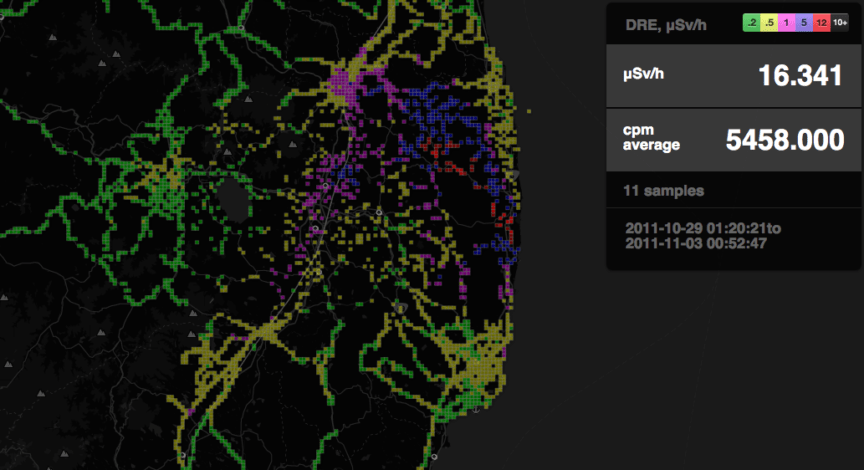The image size is (864, 470).
Task: Select the black 10+ legend swatch
Action: pyautogui.click(x=840, y=22)
